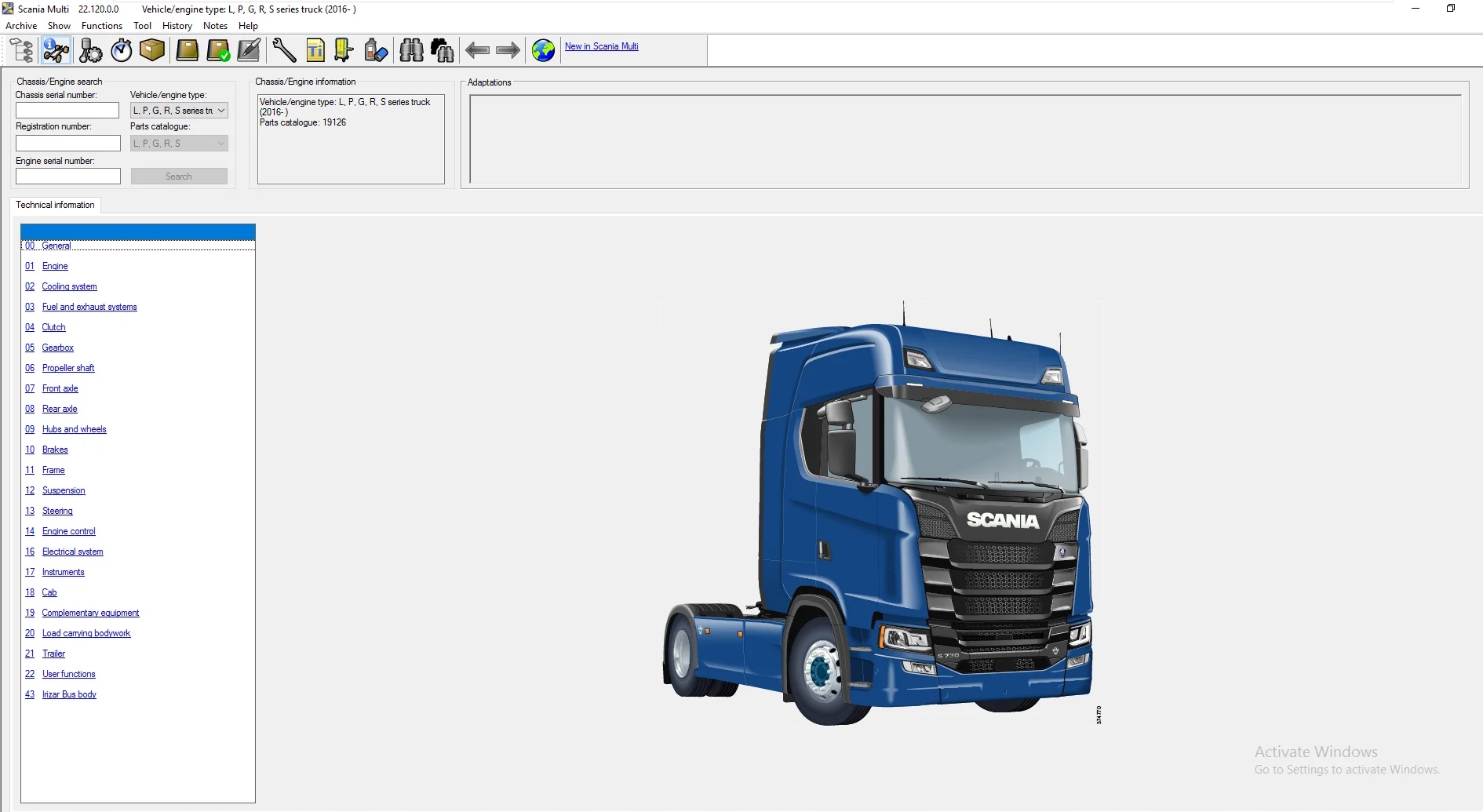The image size is (1483, 812).
Task: Click the binoculars search icon
Action: [x=411, y=50]
